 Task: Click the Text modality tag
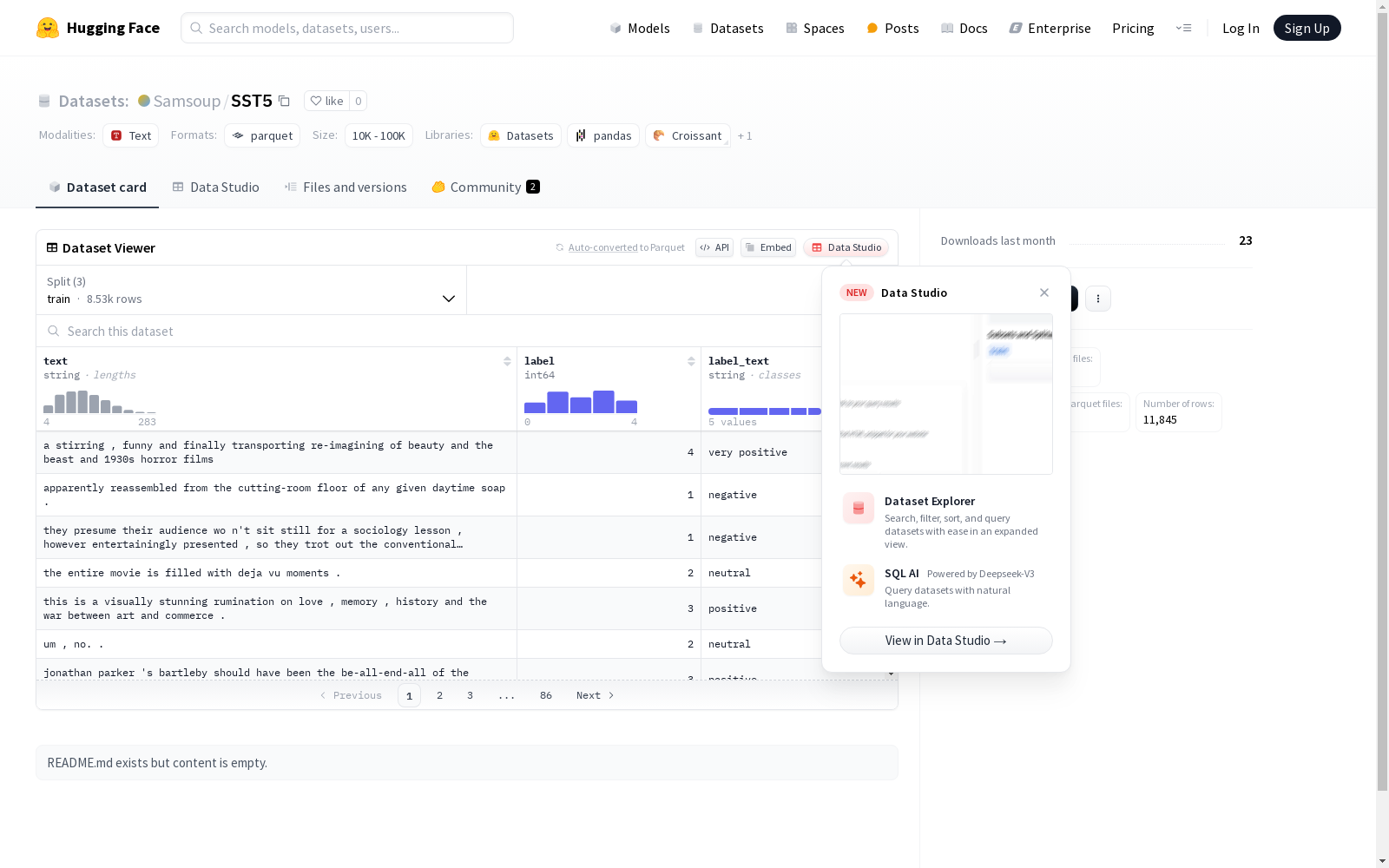131,135
